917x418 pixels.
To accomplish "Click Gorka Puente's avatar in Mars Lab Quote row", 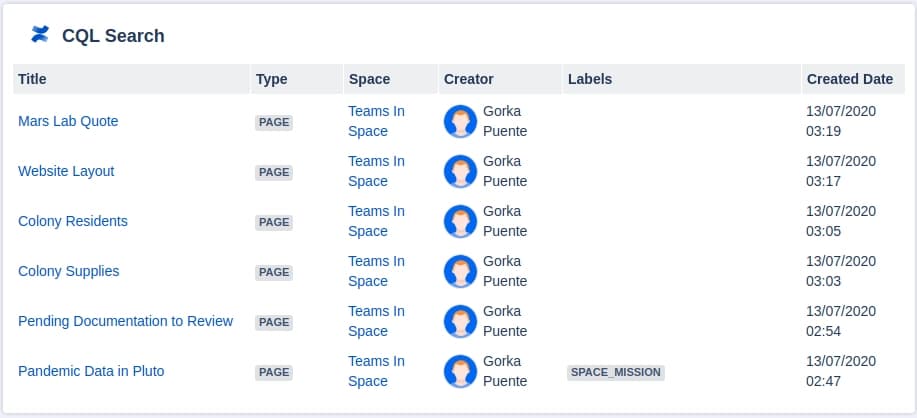I will pos(460,122).
